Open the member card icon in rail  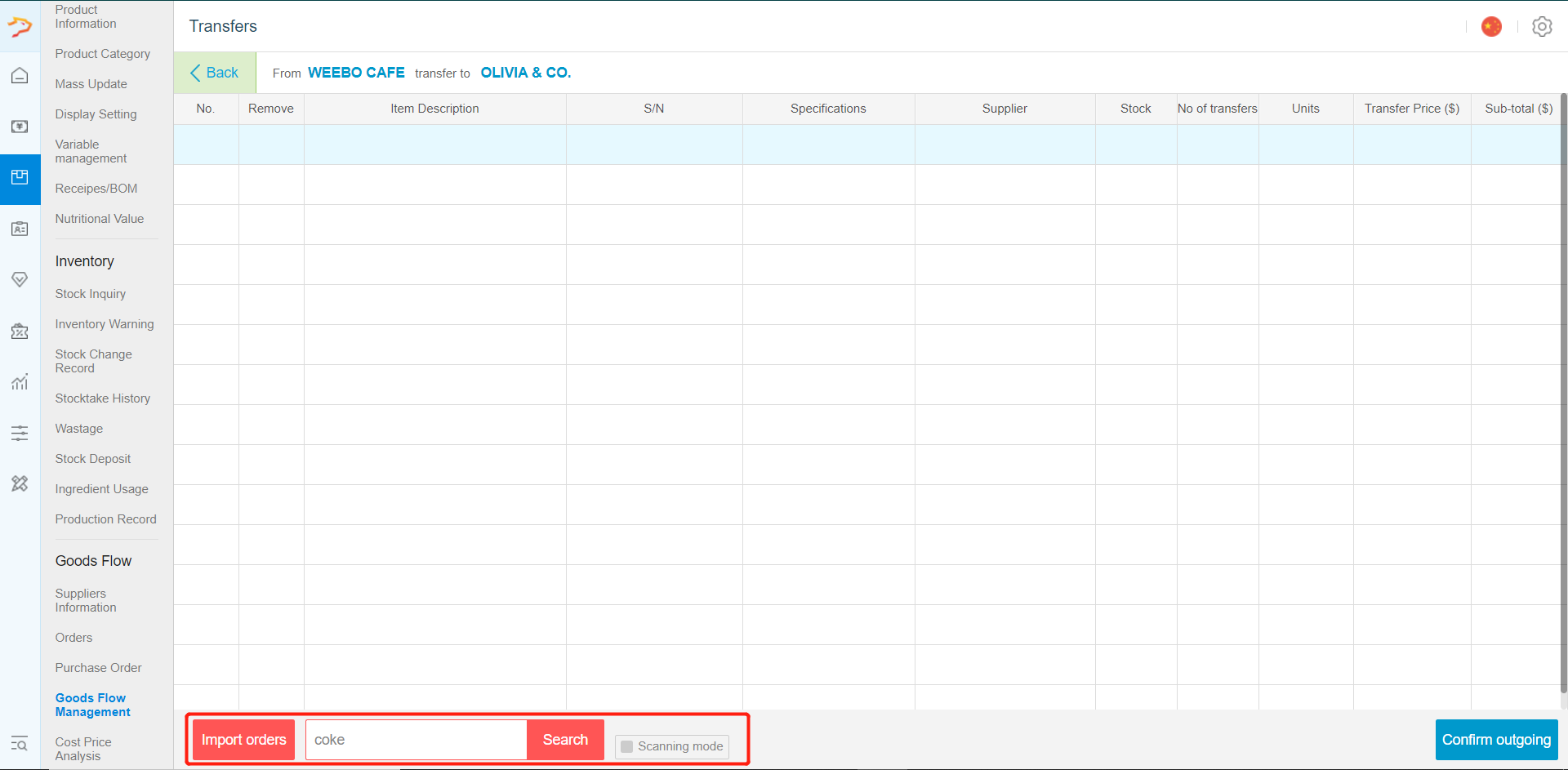(x=20, y=229)
